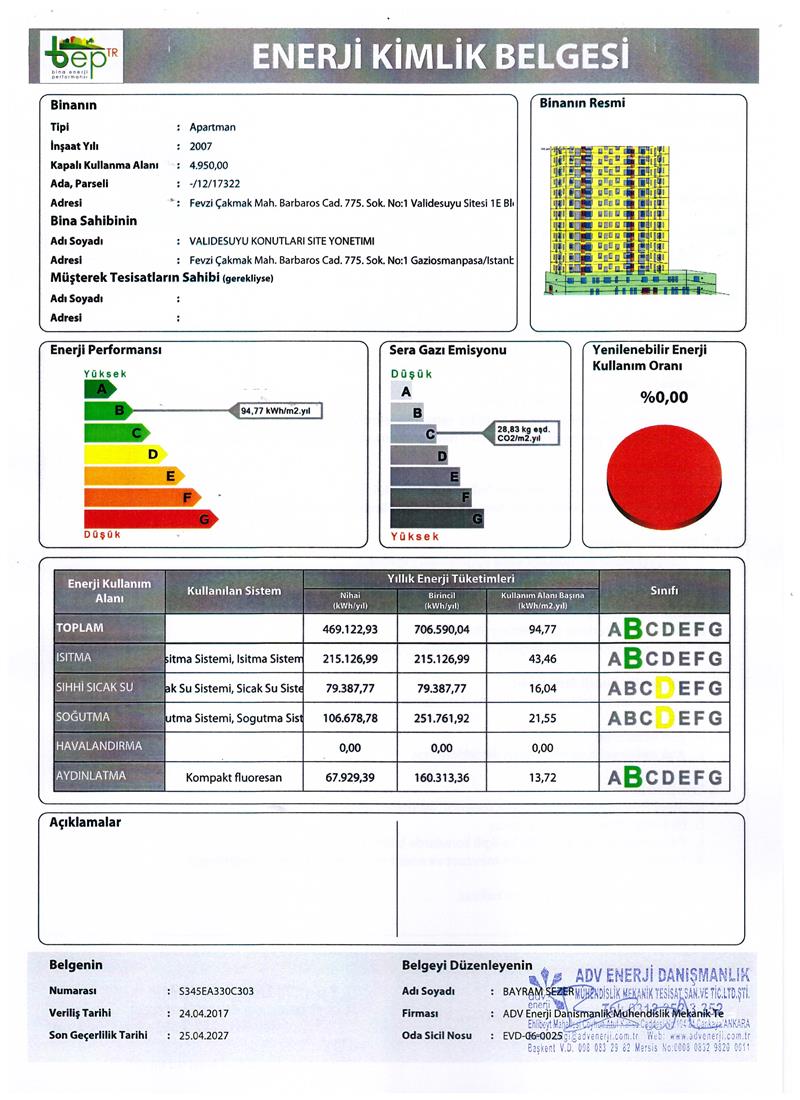Select the SOĞUTMA row label

tap(109, 717)
